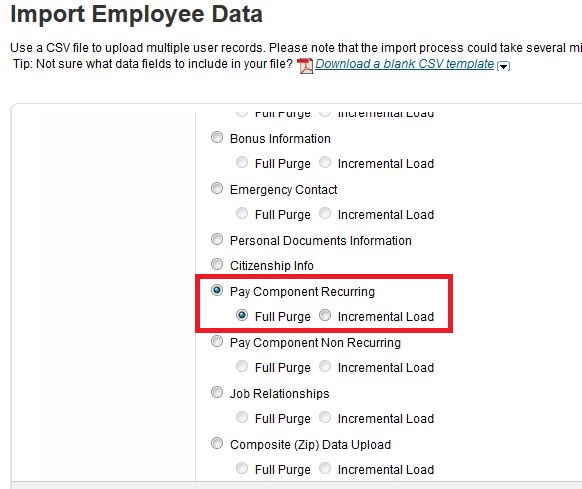This screenshot has height=489, width=582.
Task: Choose Full Purge under Emergency Contact
Action: click(x=242, y=213)
